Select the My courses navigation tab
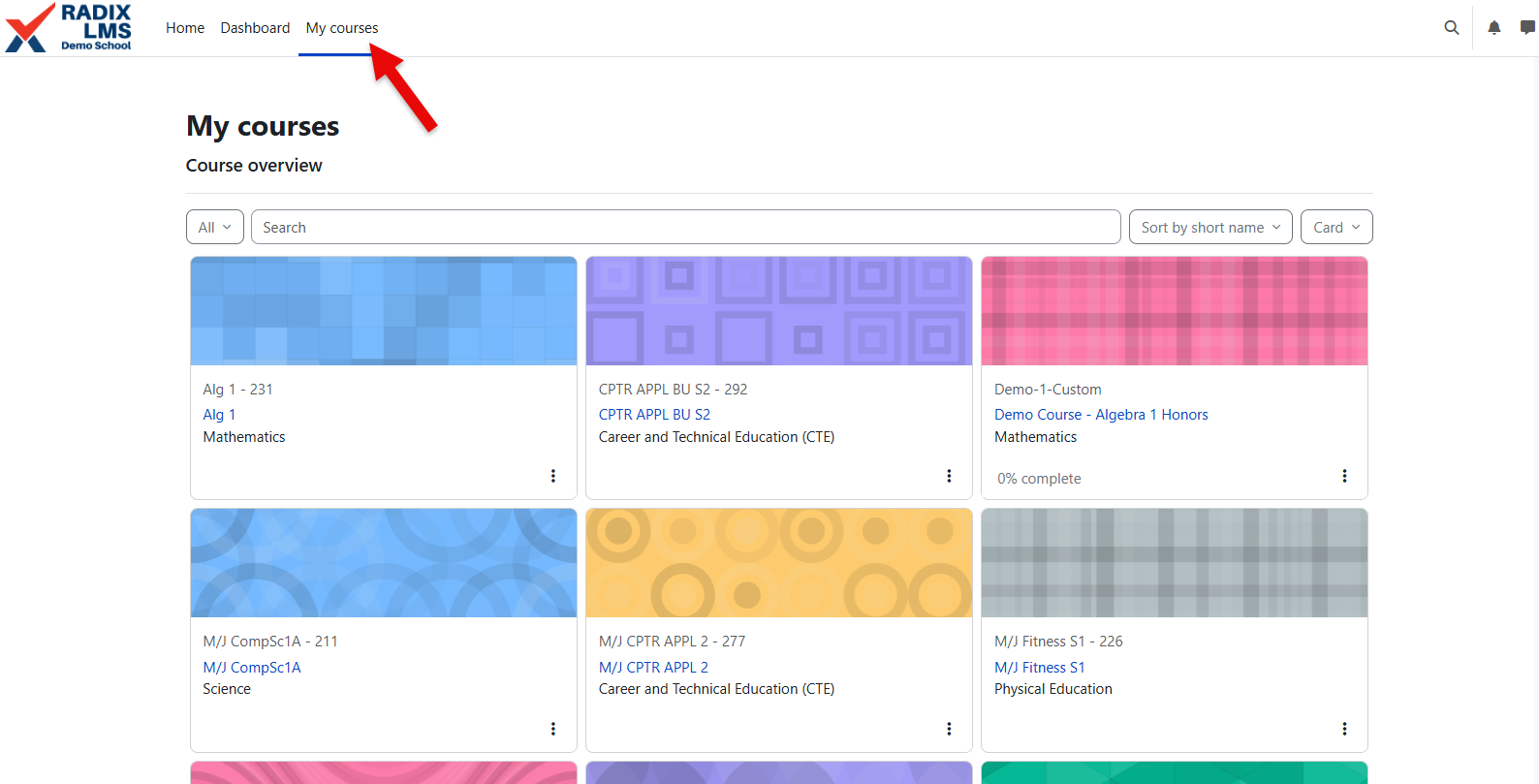Image resolution: width=1539 pixels, height=784 pixels. [x=342, y=28]
